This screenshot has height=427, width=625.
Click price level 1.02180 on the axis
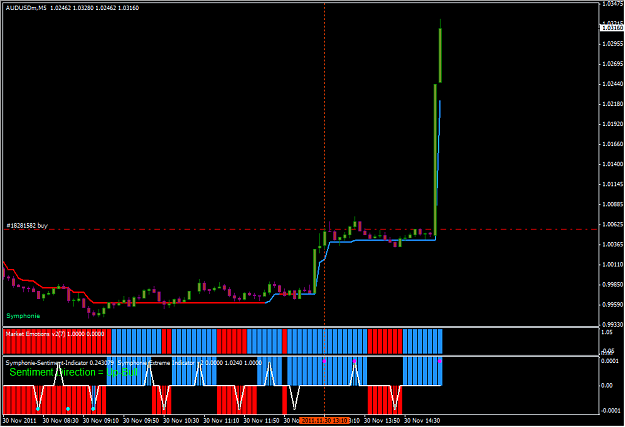click(613, 104)
